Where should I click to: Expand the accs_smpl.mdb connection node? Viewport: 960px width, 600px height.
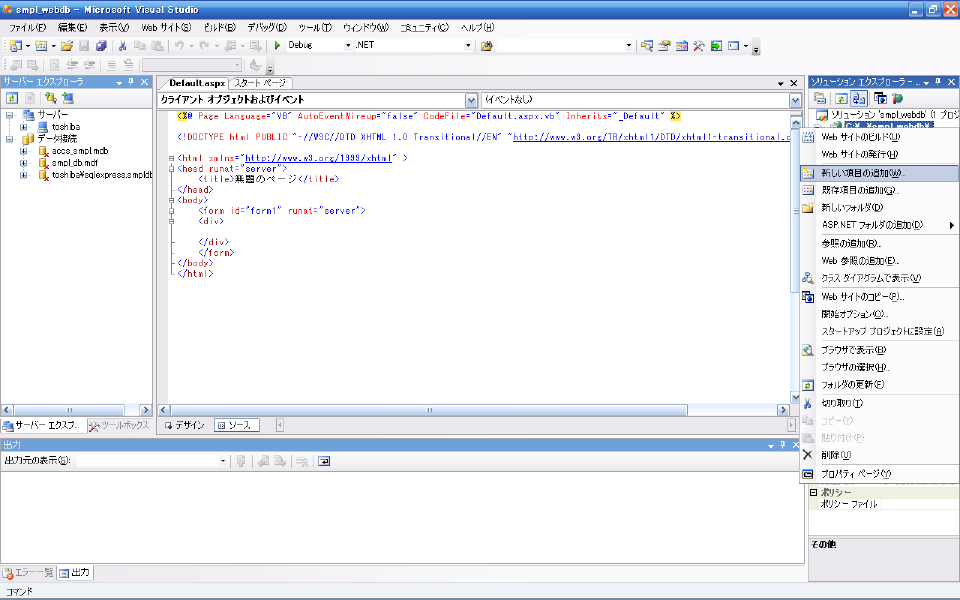click(x=23, y=151)
